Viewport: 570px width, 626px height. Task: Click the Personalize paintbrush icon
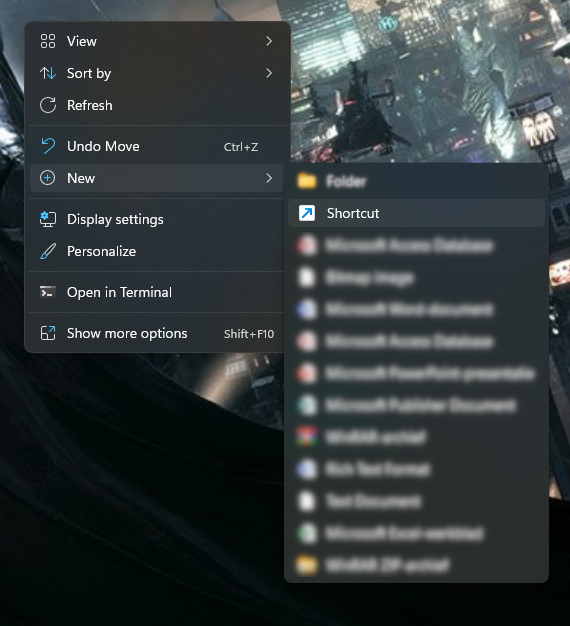point(48,252)
